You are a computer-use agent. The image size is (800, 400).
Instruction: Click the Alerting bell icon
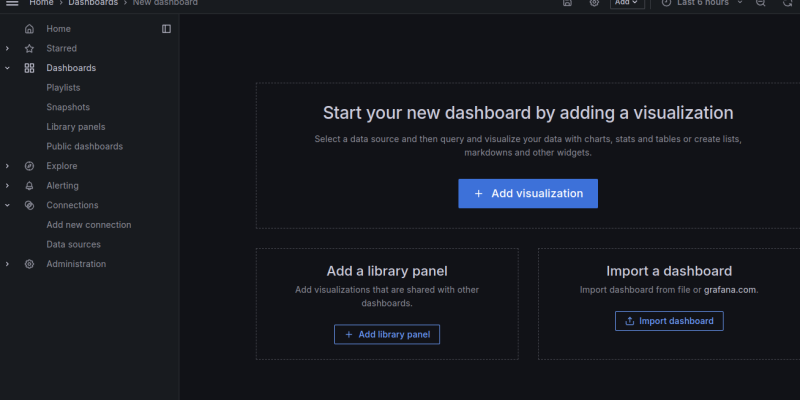pyautogui.click(x=29, y=186)
